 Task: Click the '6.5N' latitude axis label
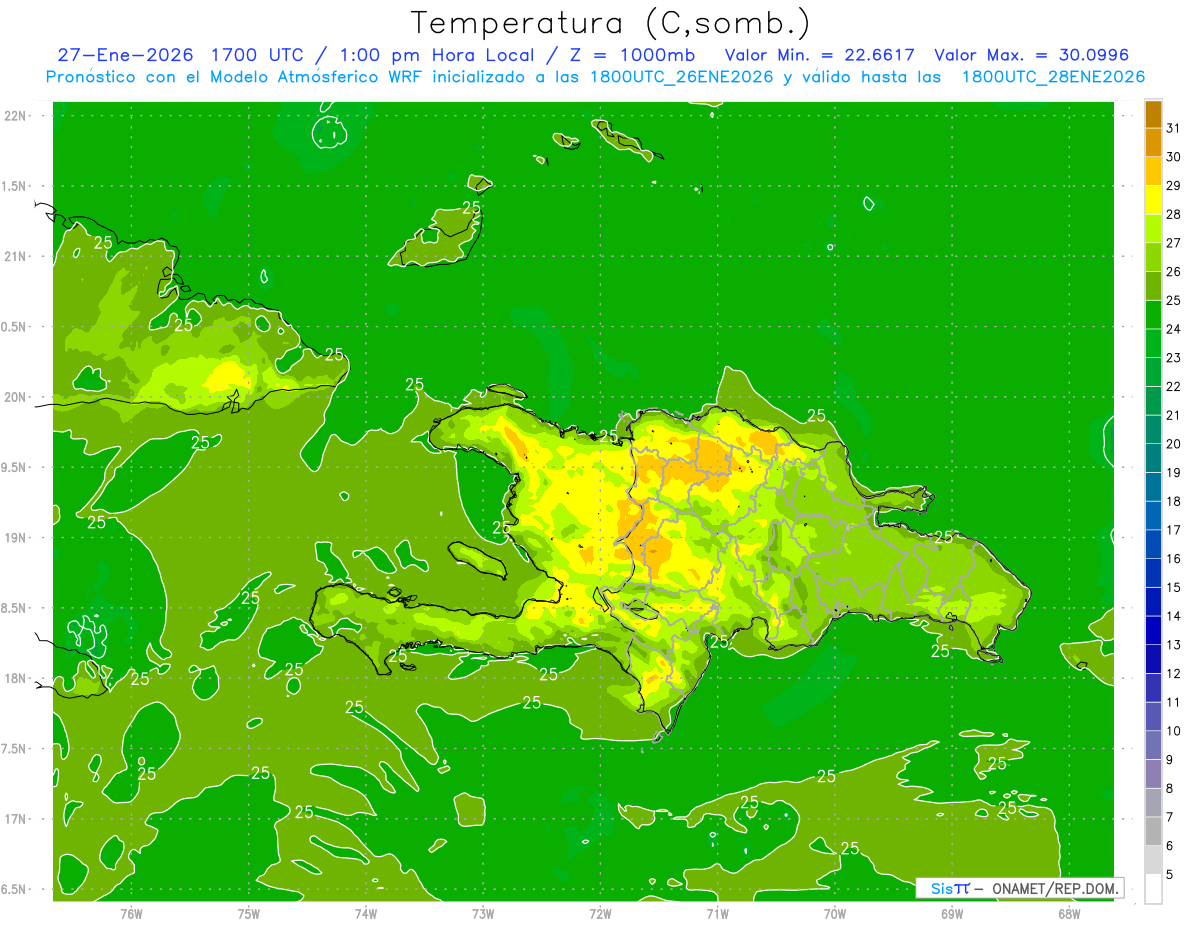pos(15,889)
